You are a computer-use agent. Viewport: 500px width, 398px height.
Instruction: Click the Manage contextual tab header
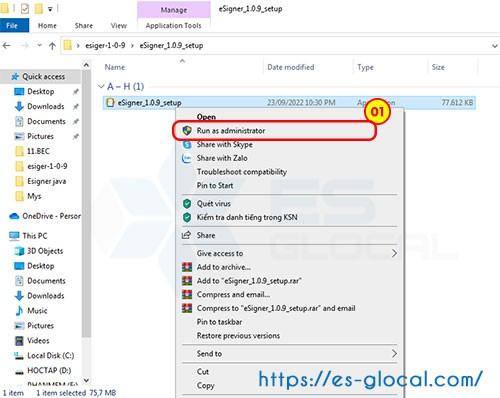coord(174,10)
